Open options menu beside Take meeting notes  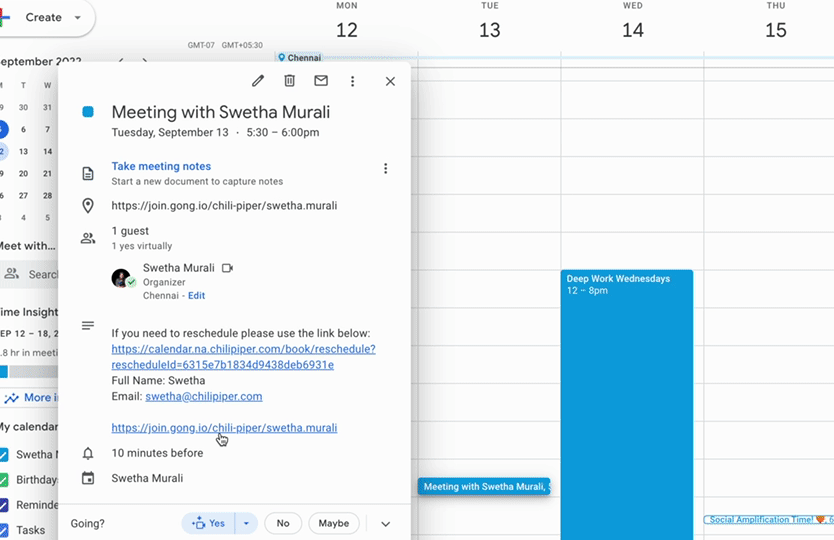coord(386,169)
